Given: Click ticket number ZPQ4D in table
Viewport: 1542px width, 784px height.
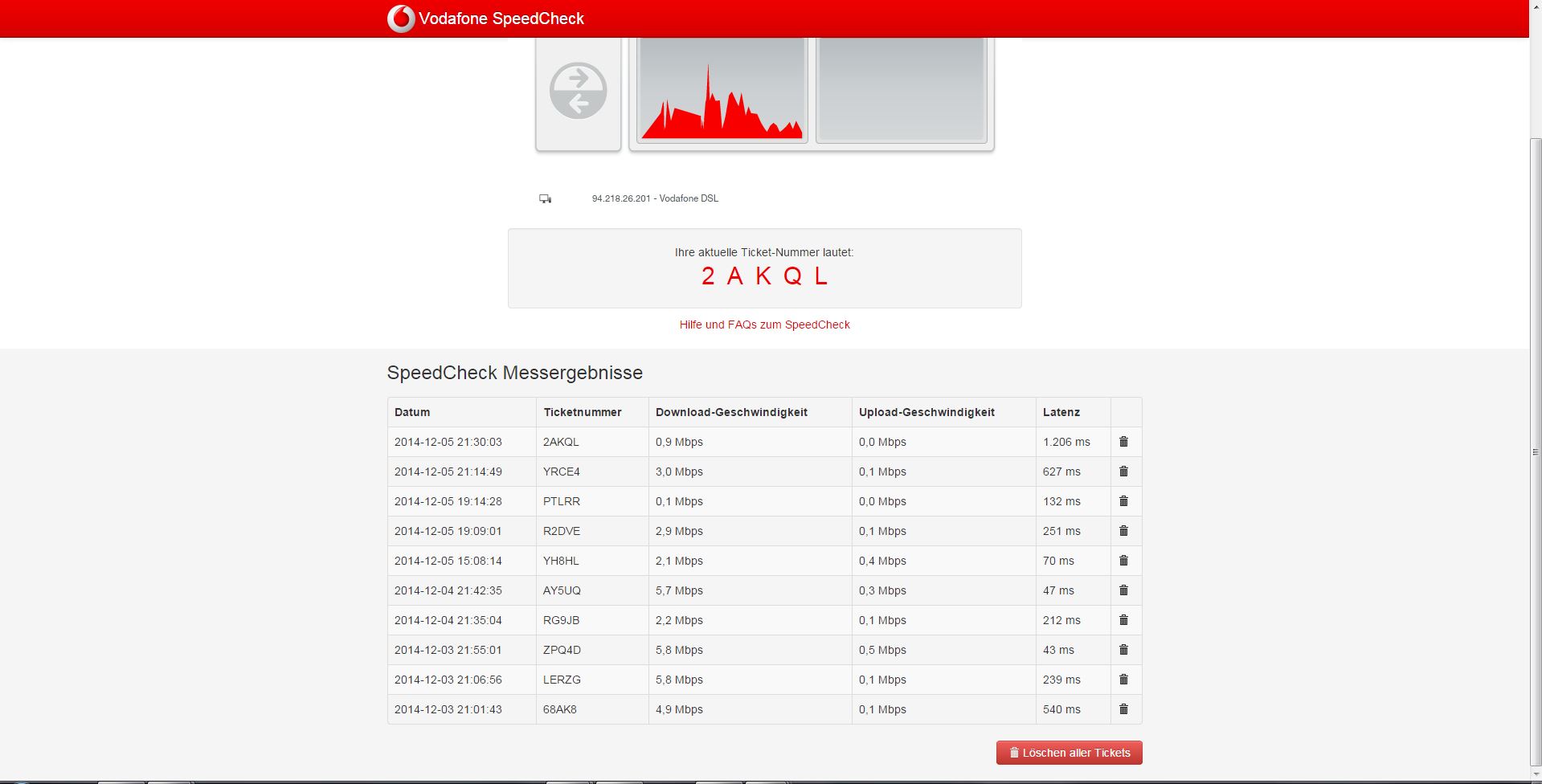Looking at the screenshot, I should pos(562,650).
